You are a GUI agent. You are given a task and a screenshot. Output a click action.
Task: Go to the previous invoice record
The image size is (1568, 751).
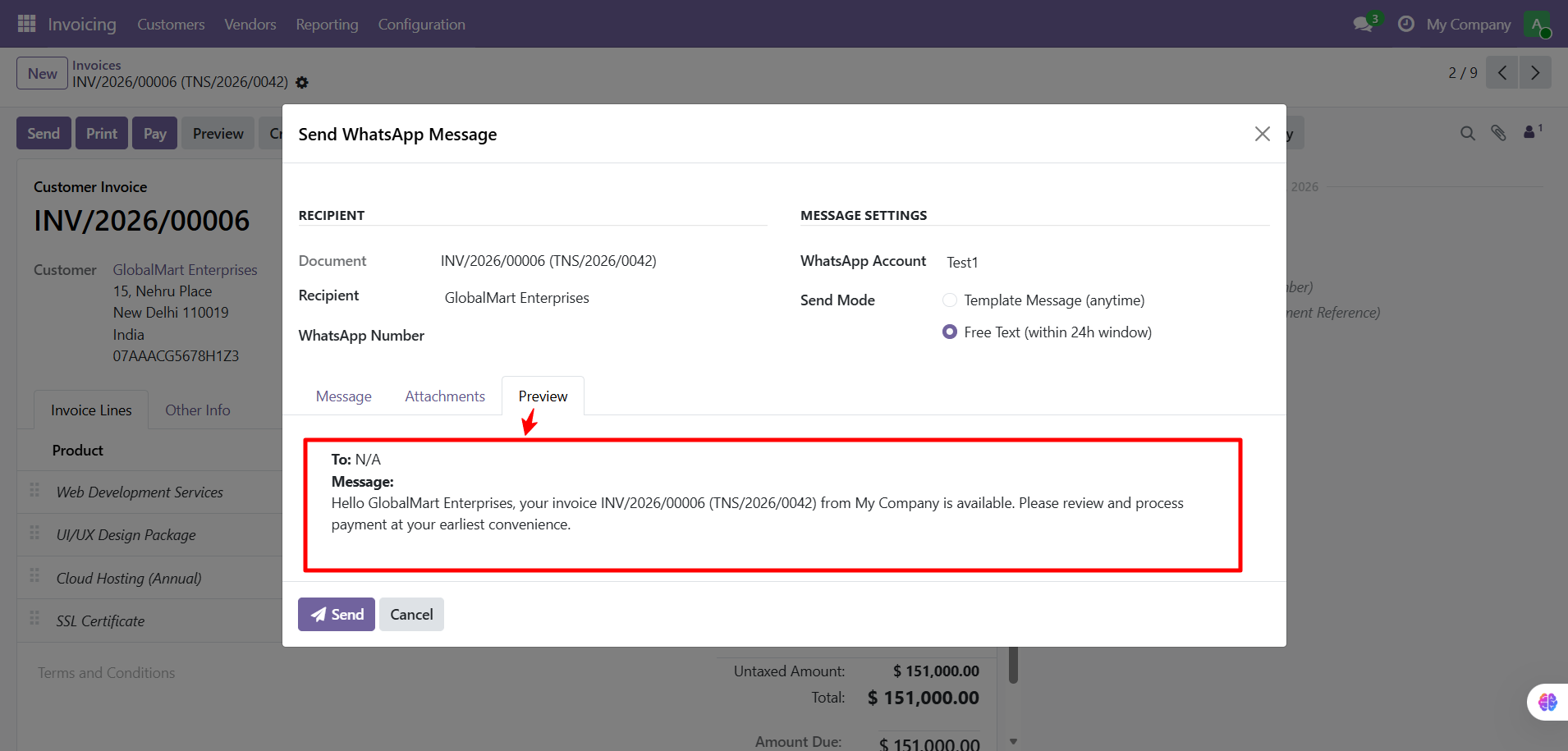coord(1502,73)
